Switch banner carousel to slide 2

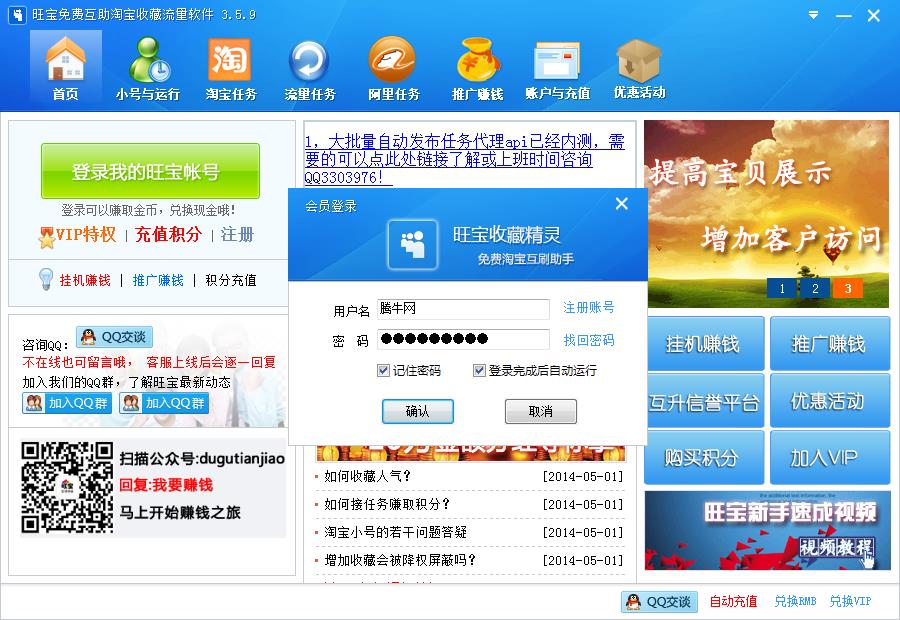click(x=815, y=288)
